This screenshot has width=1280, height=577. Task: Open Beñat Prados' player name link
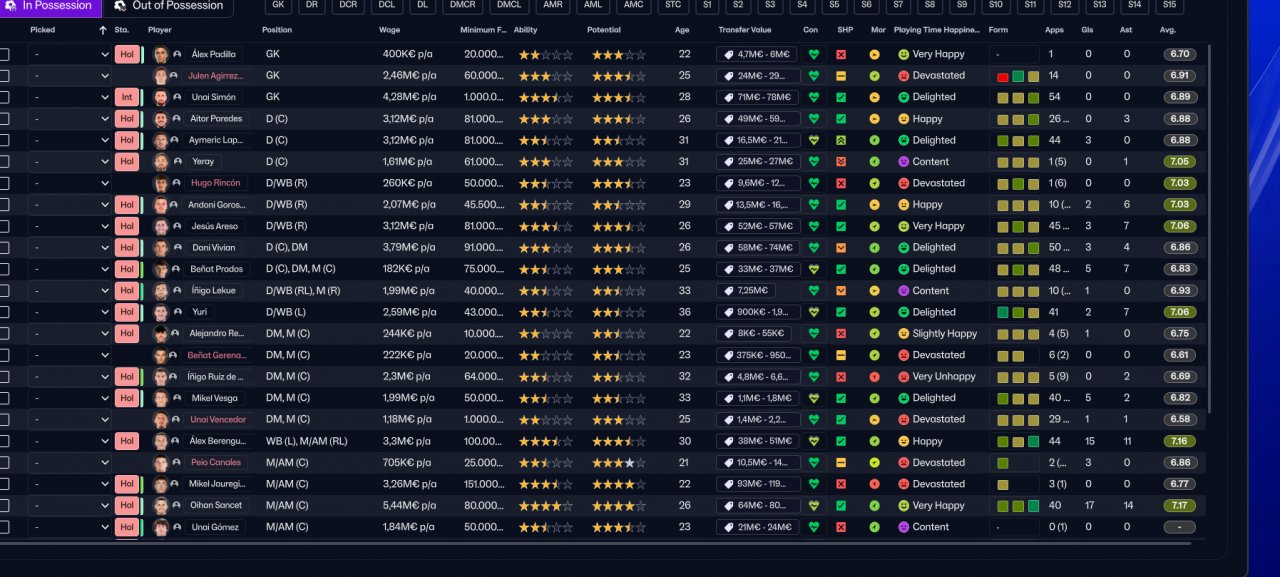tap(216, 269)
